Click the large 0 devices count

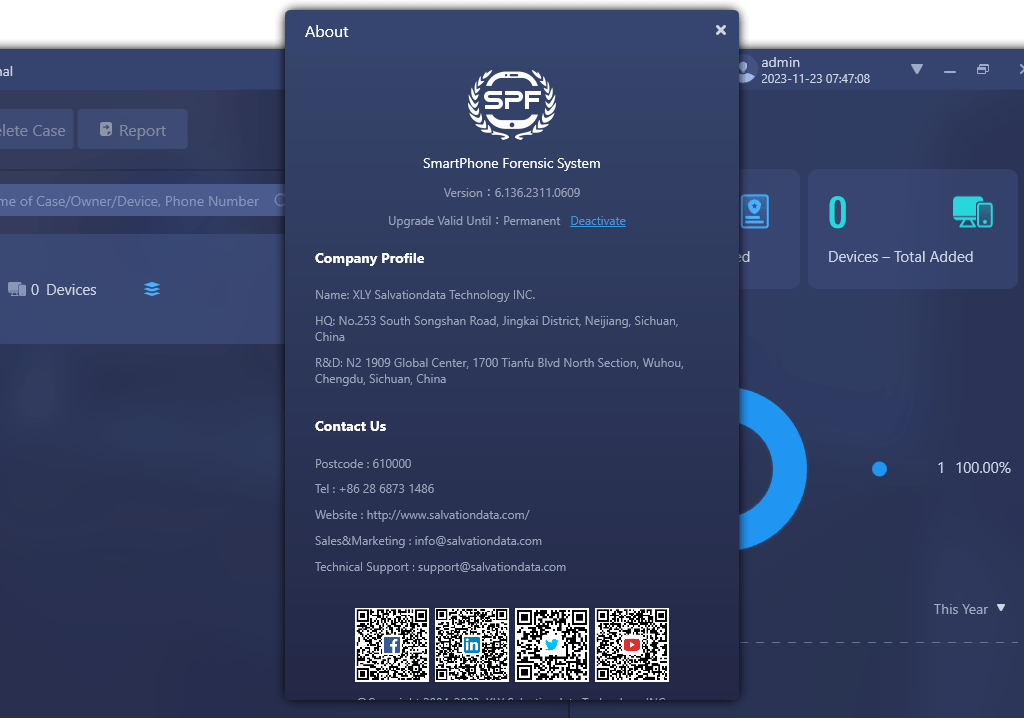click(x=837, y=212)
